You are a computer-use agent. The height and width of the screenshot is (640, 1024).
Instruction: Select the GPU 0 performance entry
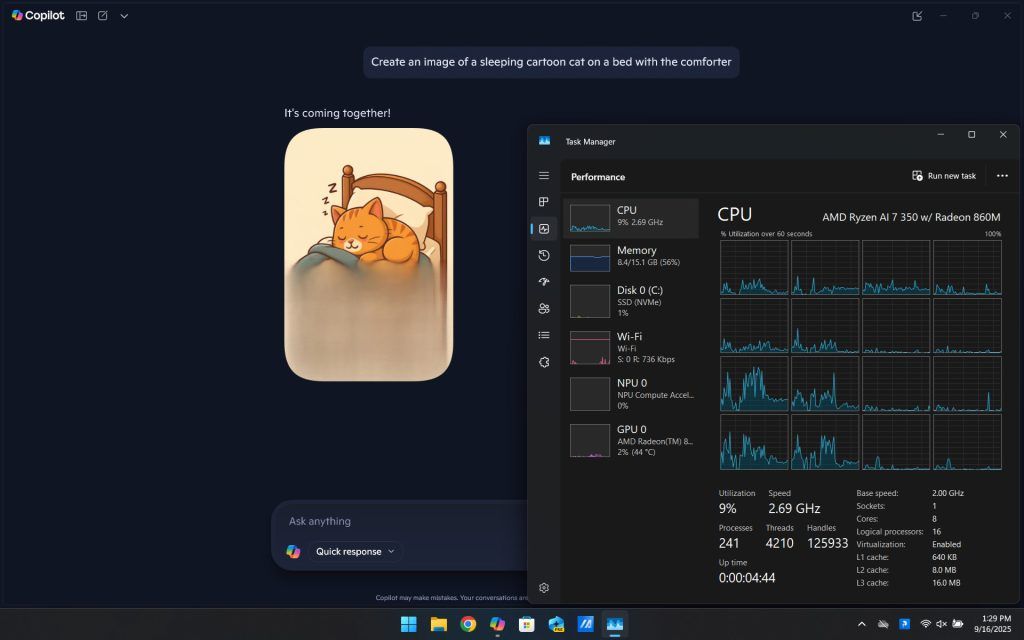click(x=631, y=440)
